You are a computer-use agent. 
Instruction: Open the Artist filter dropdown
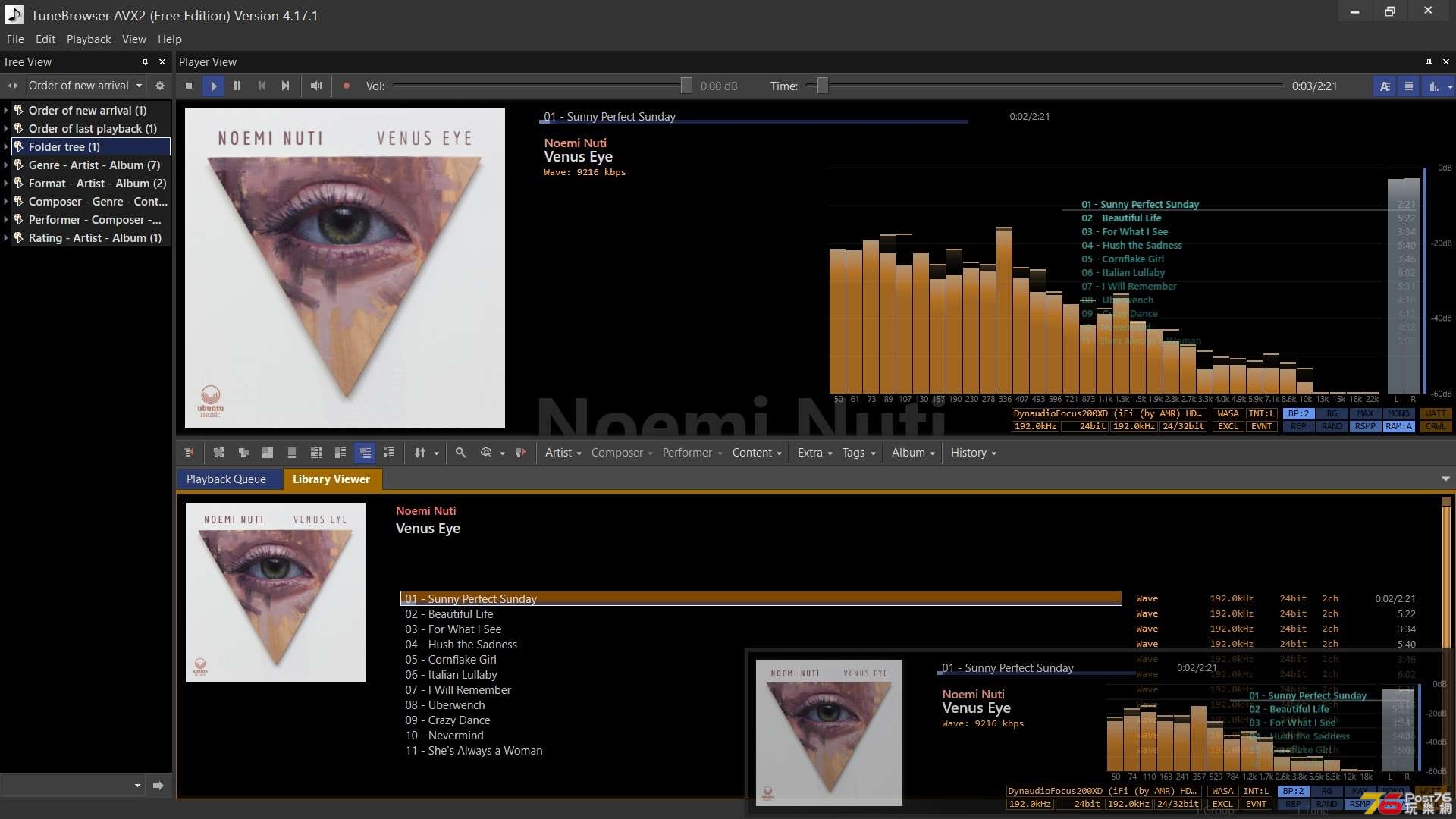[563, 453]
